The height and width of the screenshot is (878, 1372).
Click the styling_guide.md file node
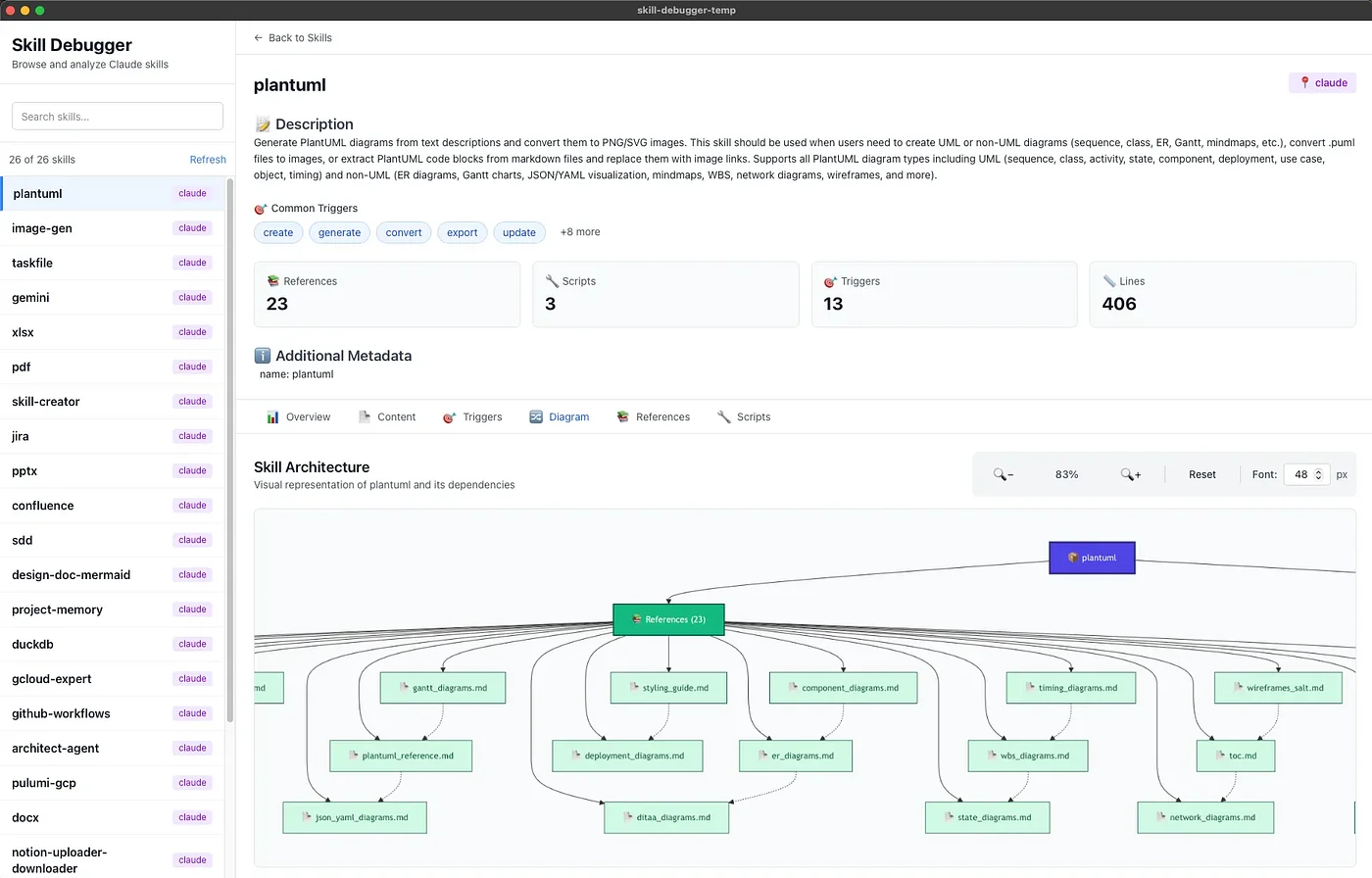tap(668, 688)
